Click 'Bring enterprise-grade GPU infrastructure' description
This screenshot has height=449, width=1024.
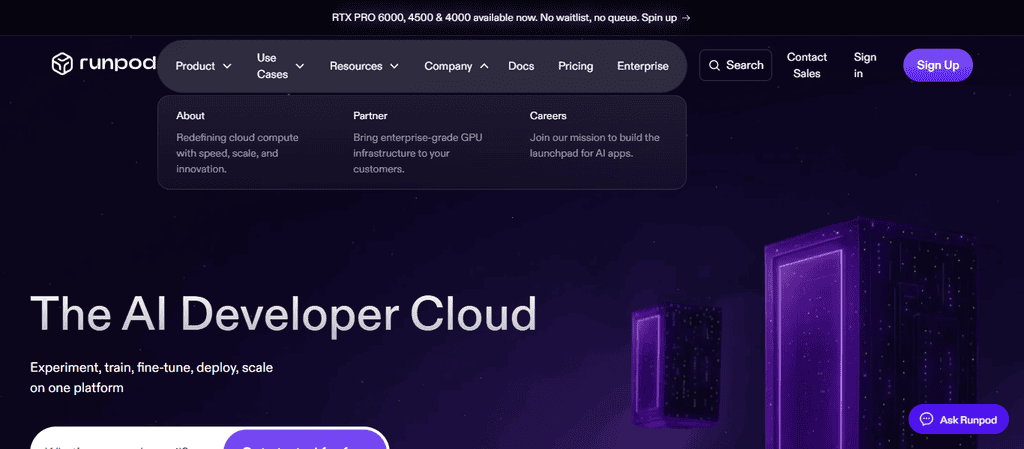click(x=418, y=153)
